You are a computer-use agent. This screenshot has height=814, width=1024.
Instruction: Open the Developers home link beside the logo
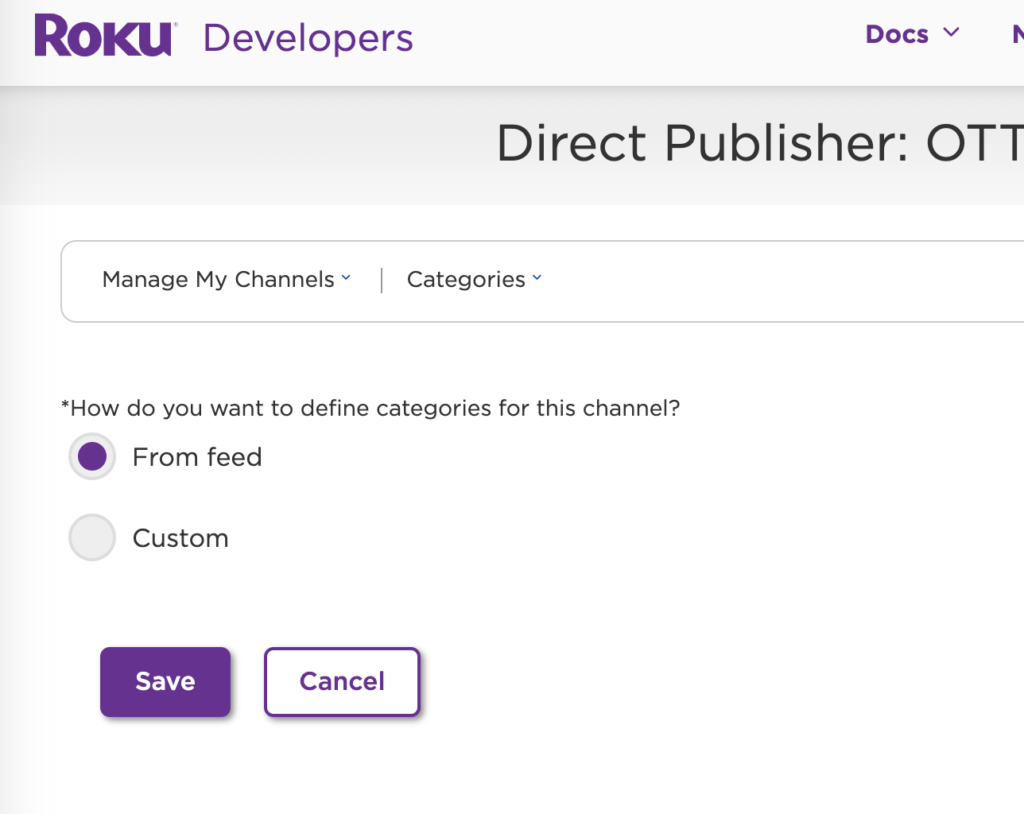pyautogui.click(x=308, y=39)
